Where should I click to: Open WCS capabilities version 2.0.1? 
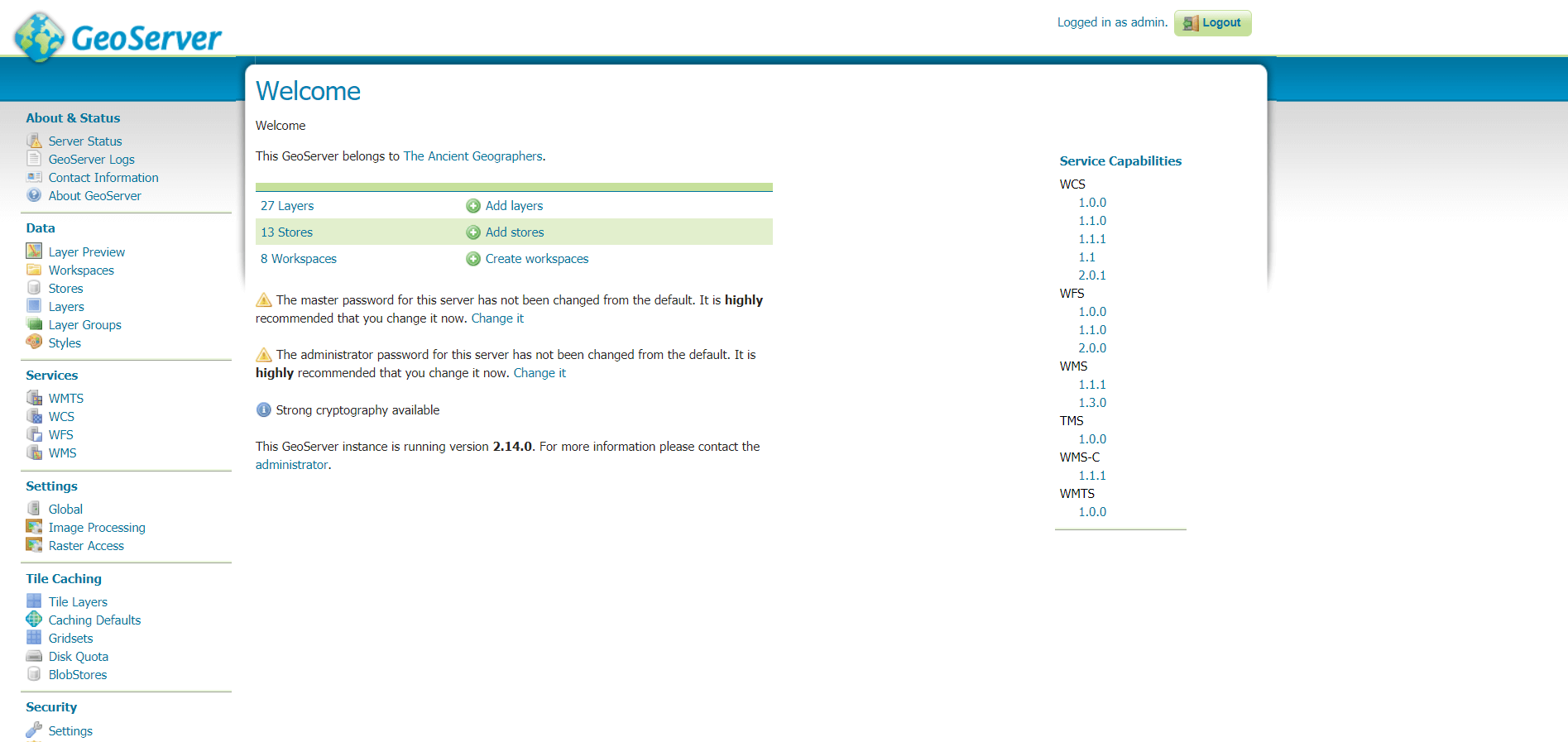(1092, 275)
